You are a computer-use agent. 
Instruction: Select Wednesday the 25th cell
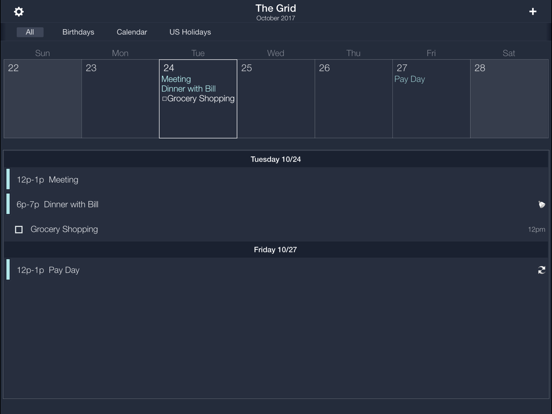(276, 99)
